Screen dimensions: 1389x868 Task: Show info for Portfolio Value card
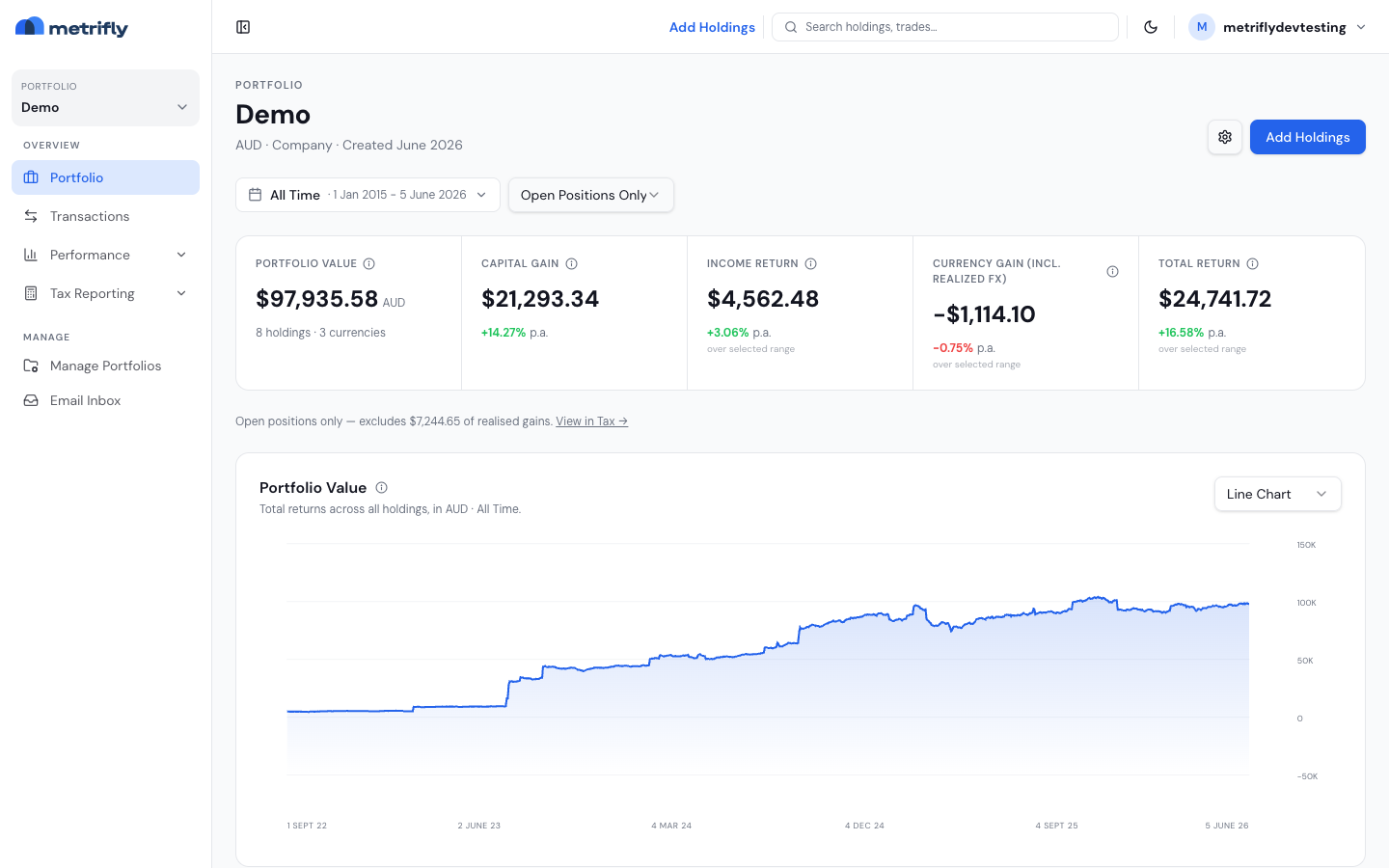click(x=368, y=263)
